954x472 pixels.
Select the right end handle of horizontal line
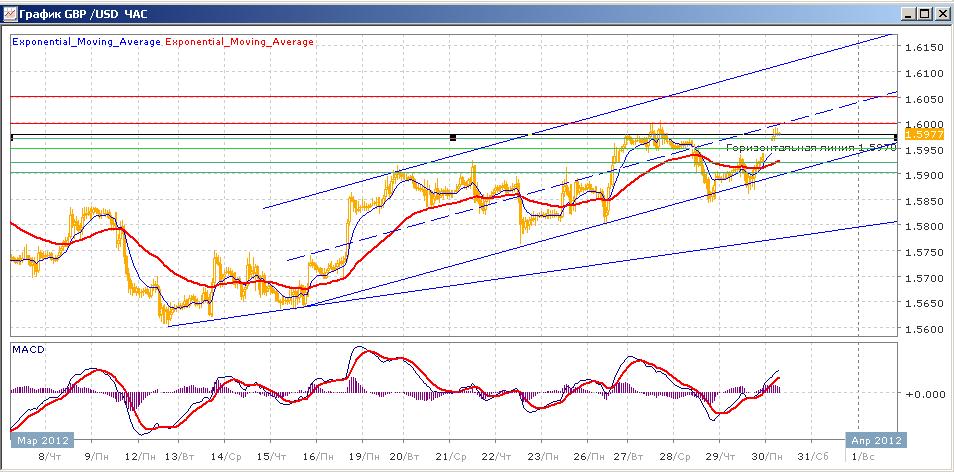click(x=896, y=137)
